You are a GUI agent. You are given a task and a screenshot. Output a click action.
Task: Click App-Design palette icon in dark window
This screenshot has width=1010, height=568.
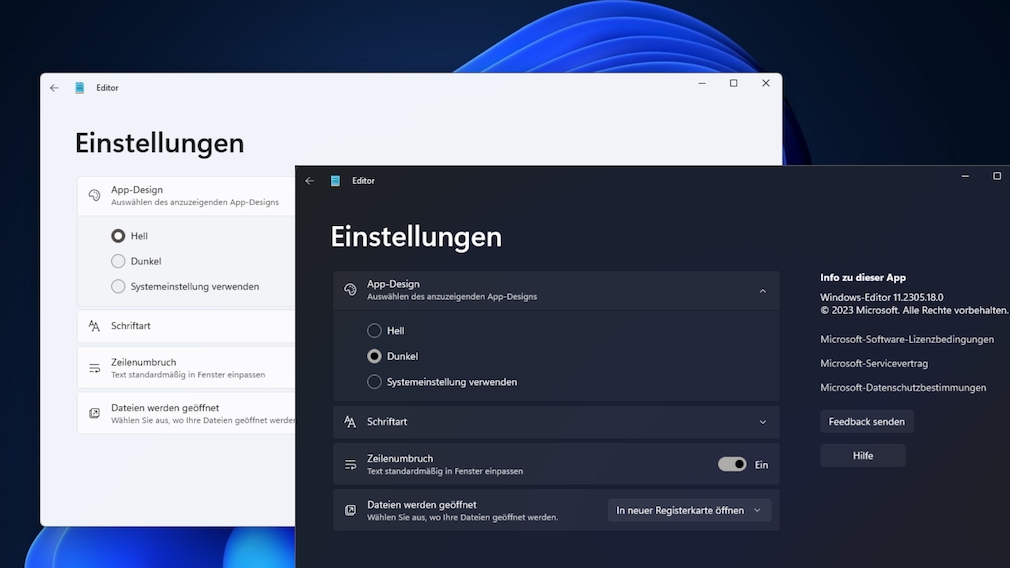[350, 290]
